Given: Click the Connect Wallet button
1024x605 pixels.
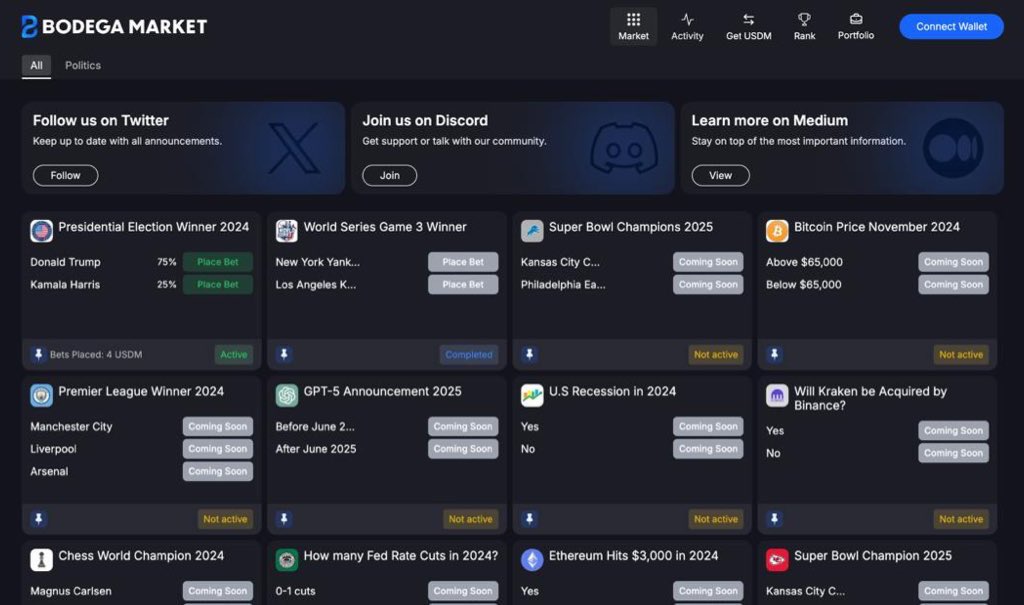Looking at the screenshot, I should point(951,27).
